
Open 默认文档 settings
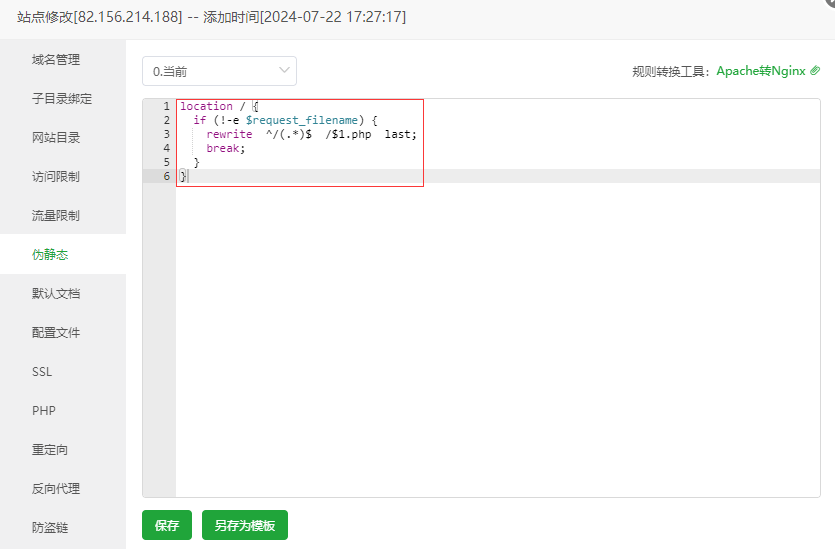[56, 293]
